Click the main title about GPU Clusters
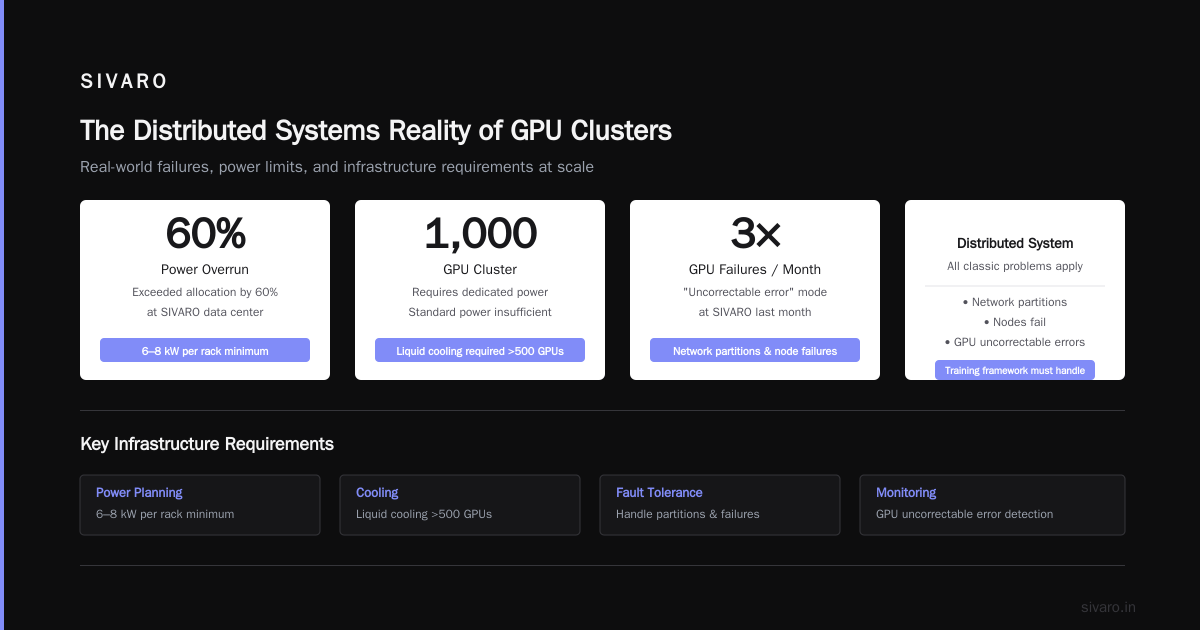This screenshot has height=630, width=1200. tap(376, 131)
